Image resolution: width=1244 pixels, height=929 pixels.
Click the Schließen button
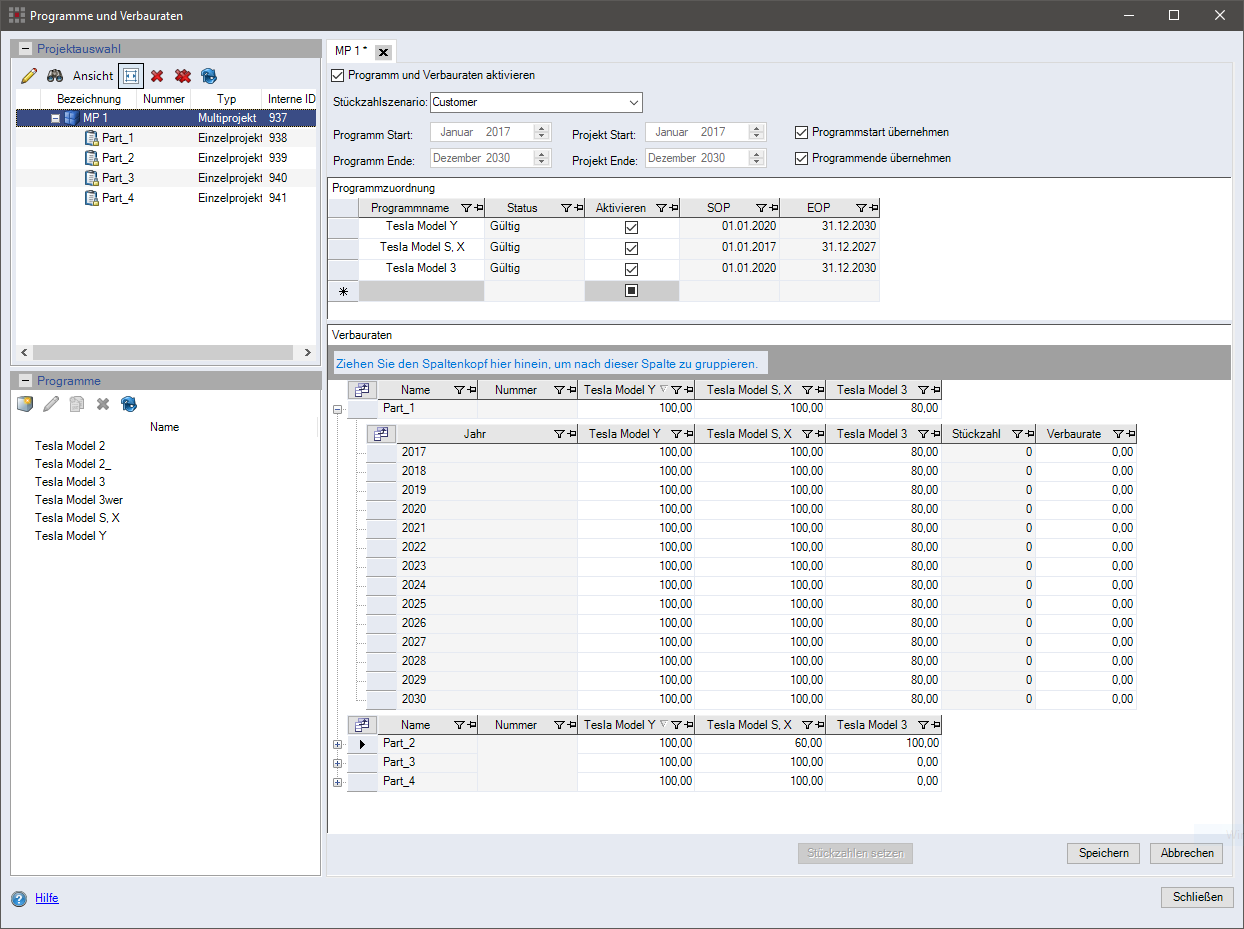coord(1198,897)
